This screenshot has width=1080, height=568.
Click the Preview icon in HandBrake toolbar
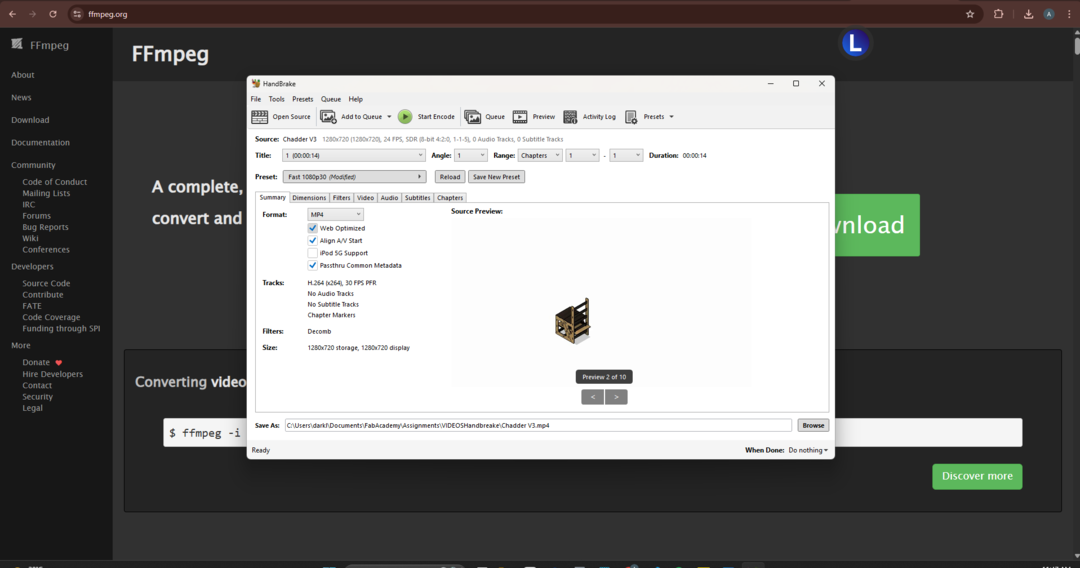(x=520, y=117)
